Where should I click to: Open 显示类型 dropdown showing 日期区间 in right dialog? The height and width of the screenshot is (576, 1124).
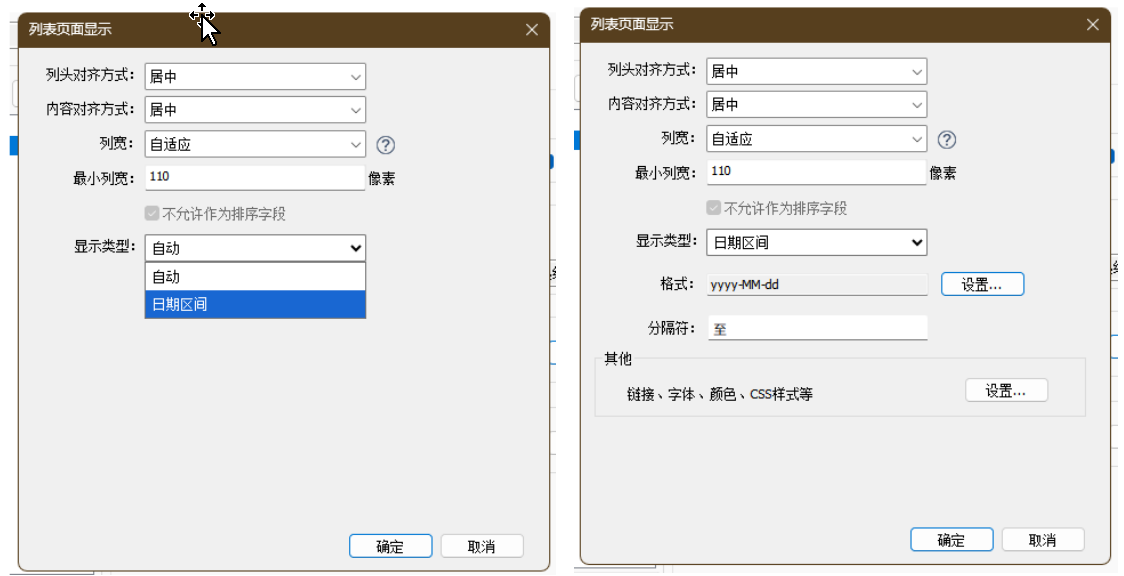pyautogui.click(x=816, y=242)
